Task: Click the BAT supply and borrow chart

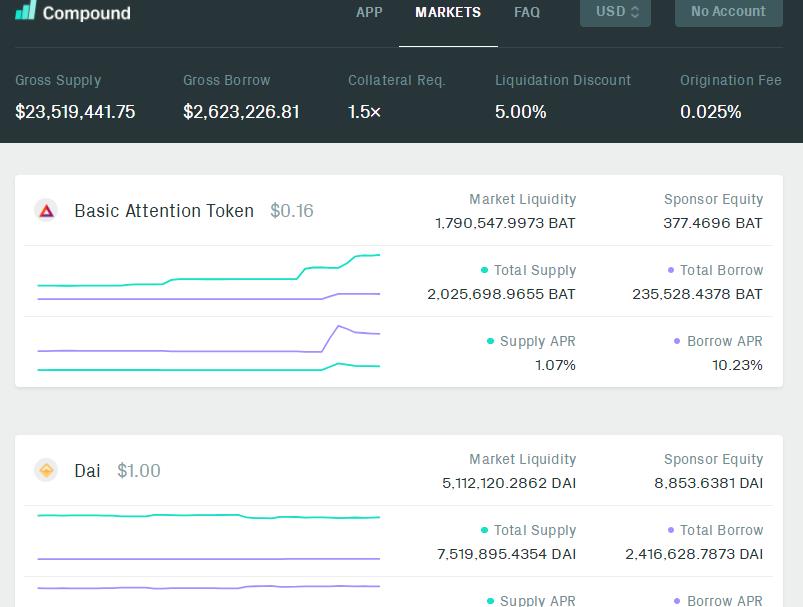Action: (x=209, y=277)
